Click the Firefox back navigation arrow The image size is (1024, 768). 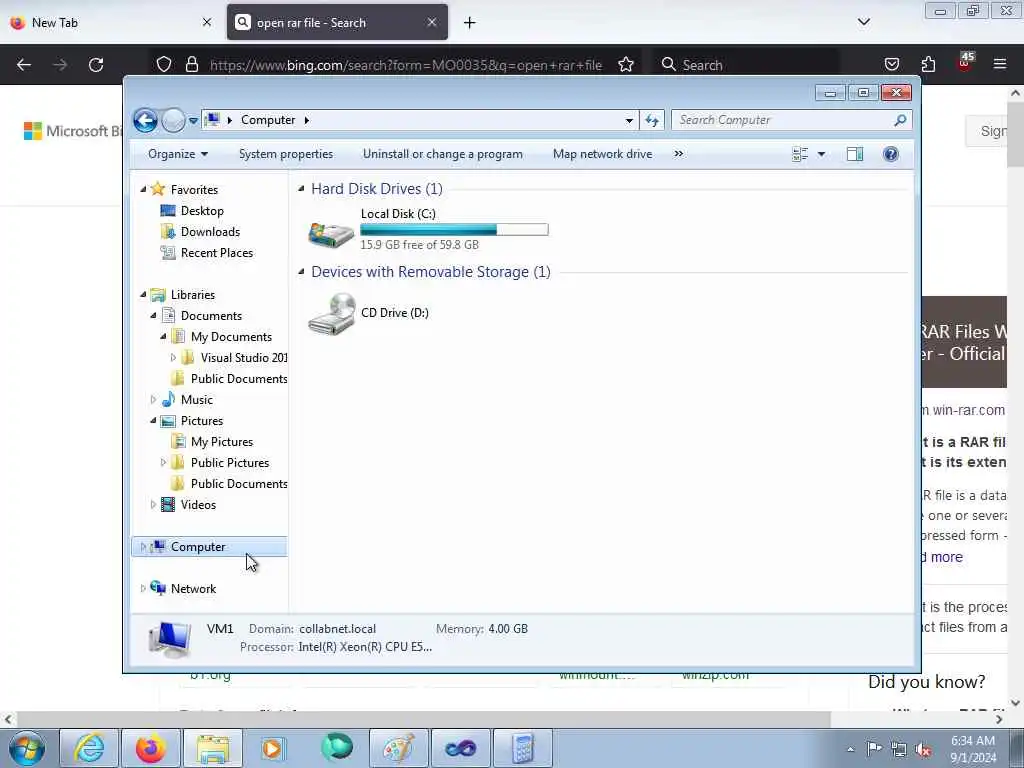click(24, 65)
